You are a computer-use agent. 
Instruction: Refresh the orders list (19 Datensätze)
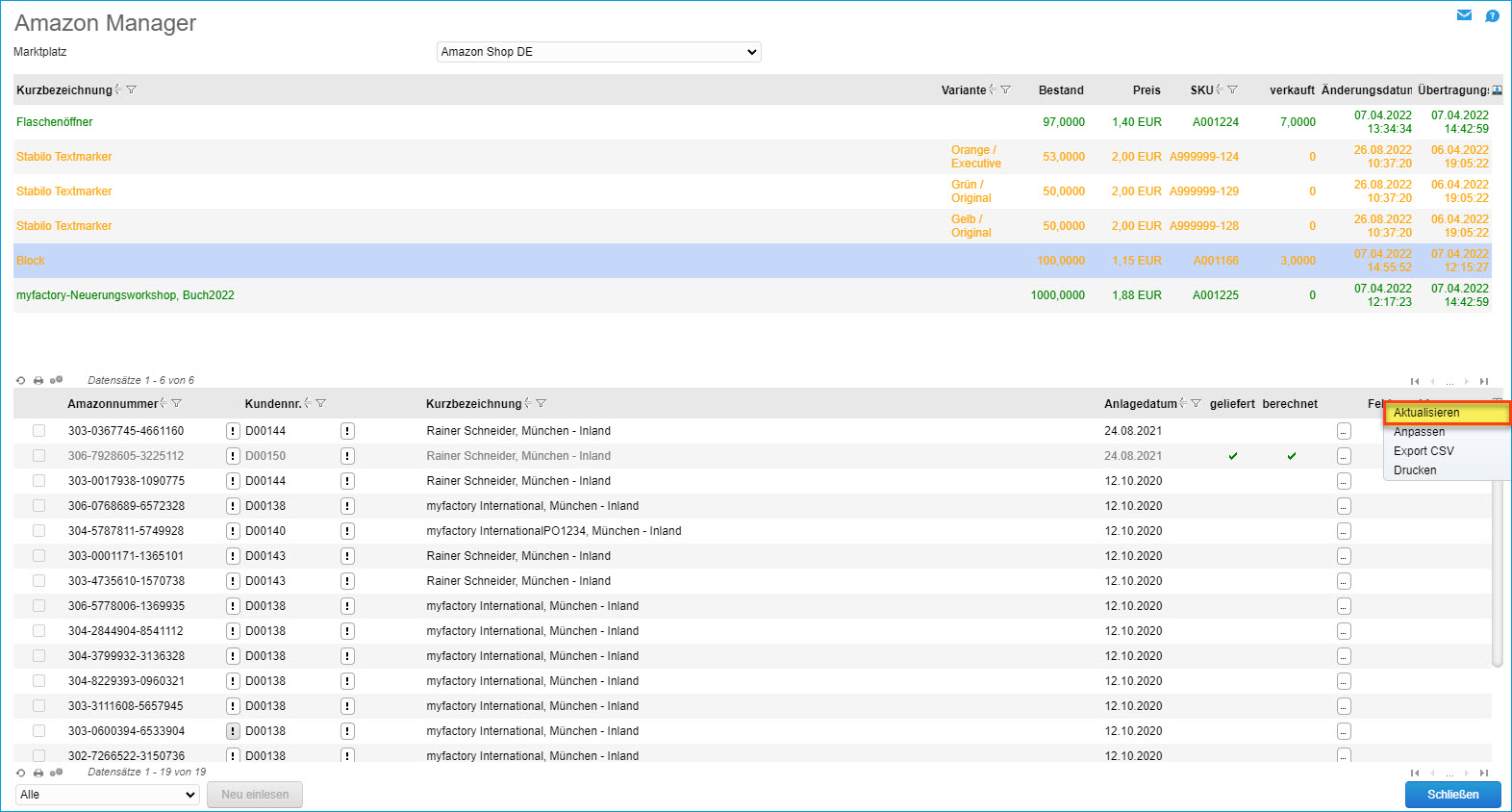21,773
